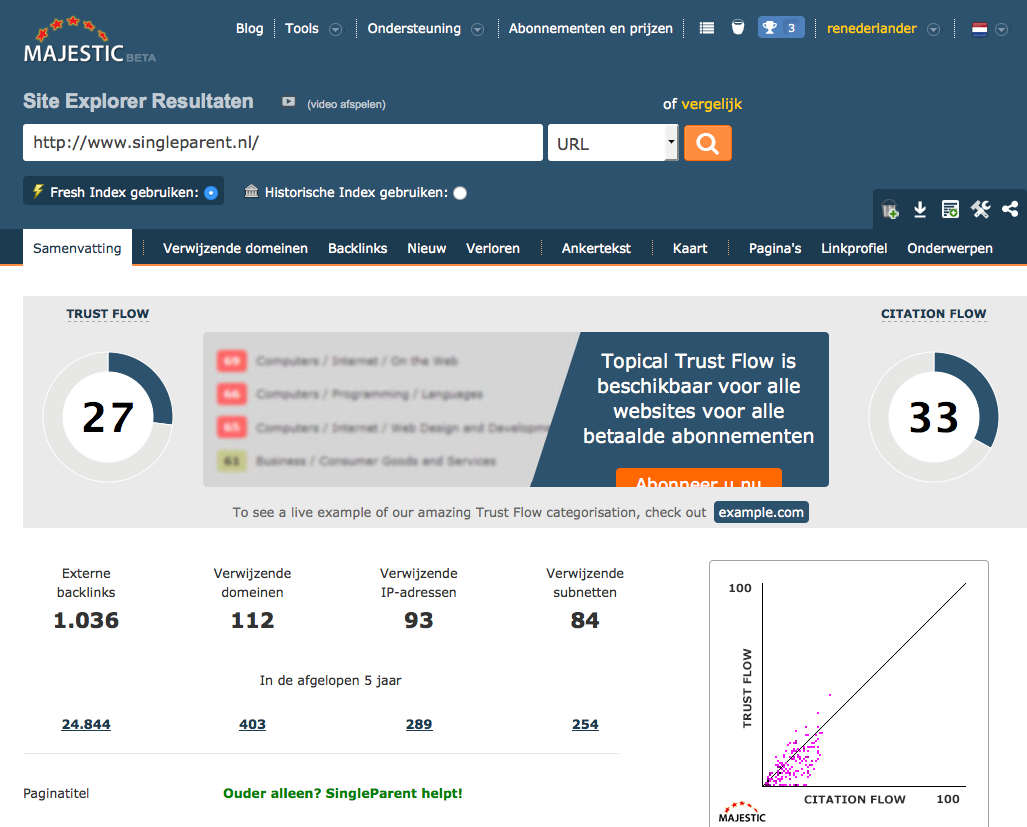Add this URL to the bucket
The width and height of the screenshot is (1027, 827).
(x=889, y=210)
